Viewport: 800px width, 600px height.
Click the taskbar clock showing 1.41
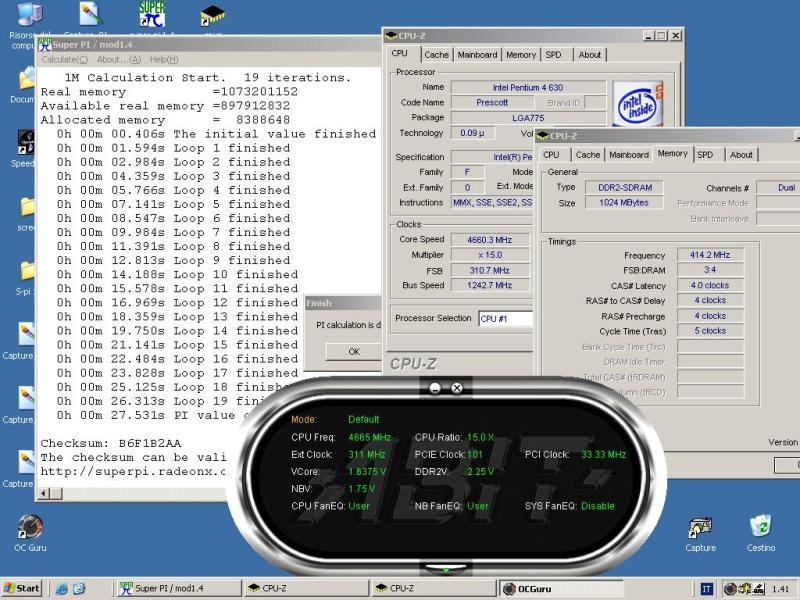[x=780, y=589]
